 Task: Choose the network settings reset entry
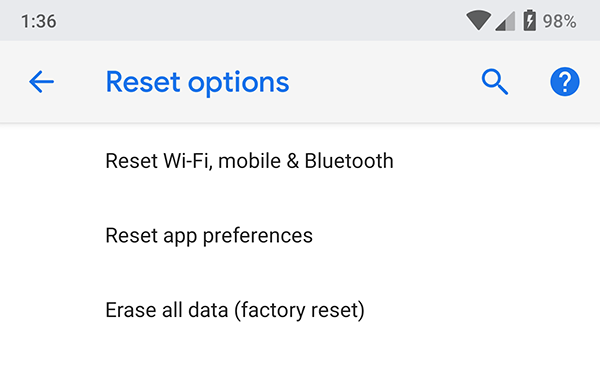click(300, 161)
